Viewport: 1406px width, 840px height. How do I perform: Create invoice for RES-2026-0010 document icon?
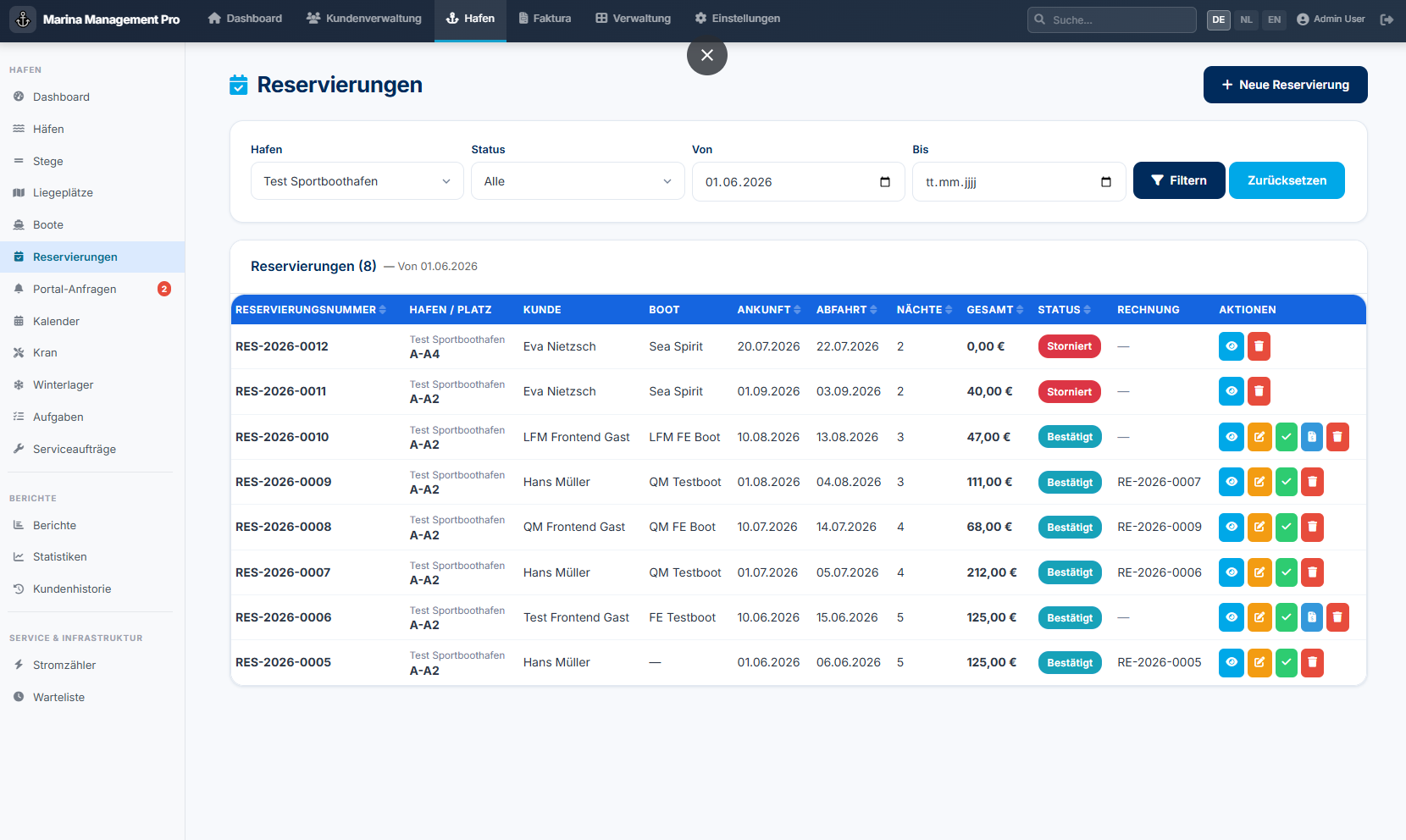[1312, 437]
